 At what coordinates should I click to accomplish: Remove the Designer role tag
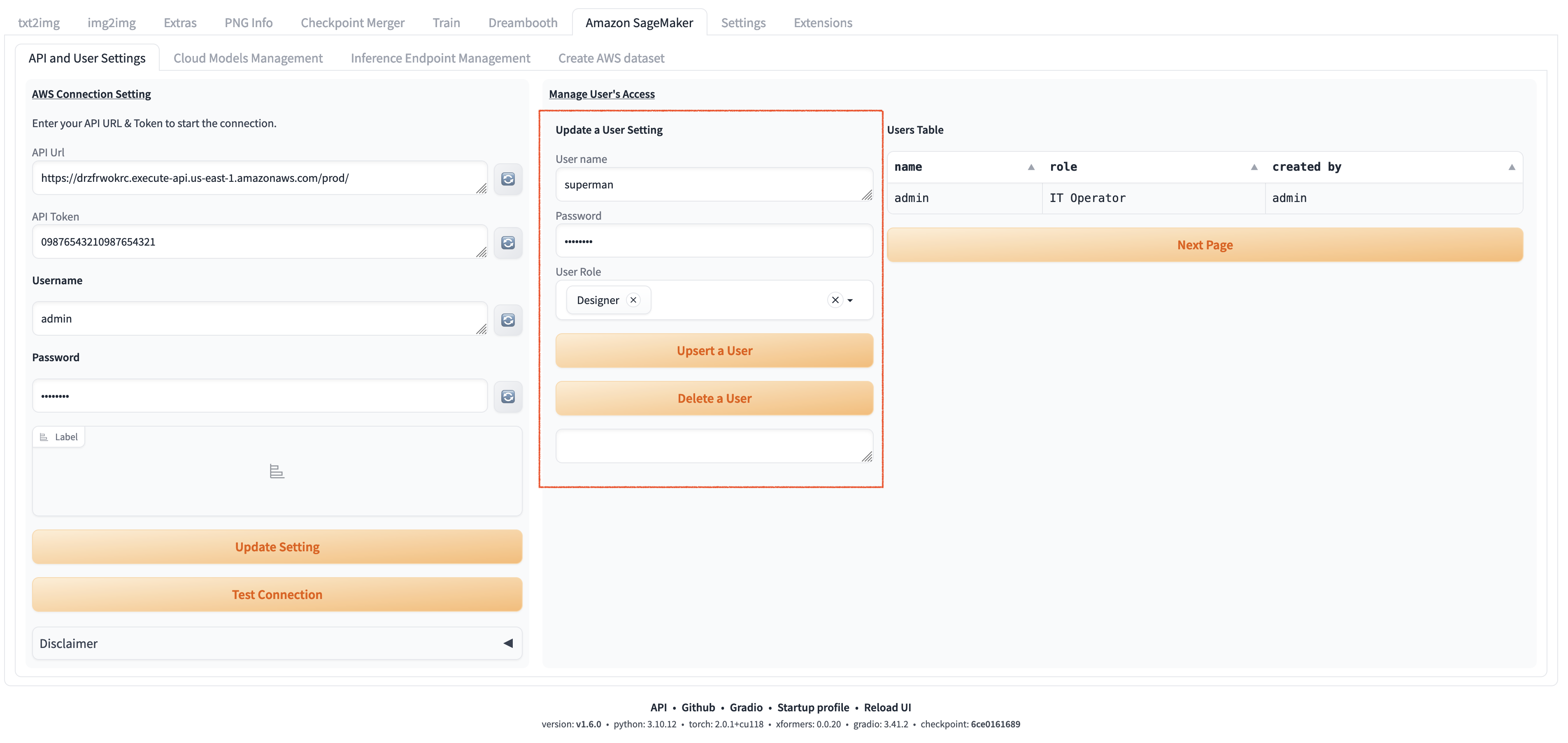tap(633, 300)
